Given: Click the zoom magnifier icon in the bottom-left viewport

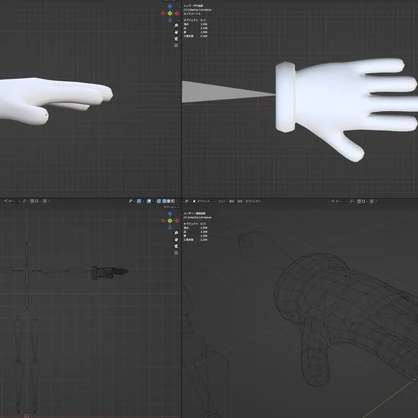Looking at the screenshot, I should tap(176, 233).
